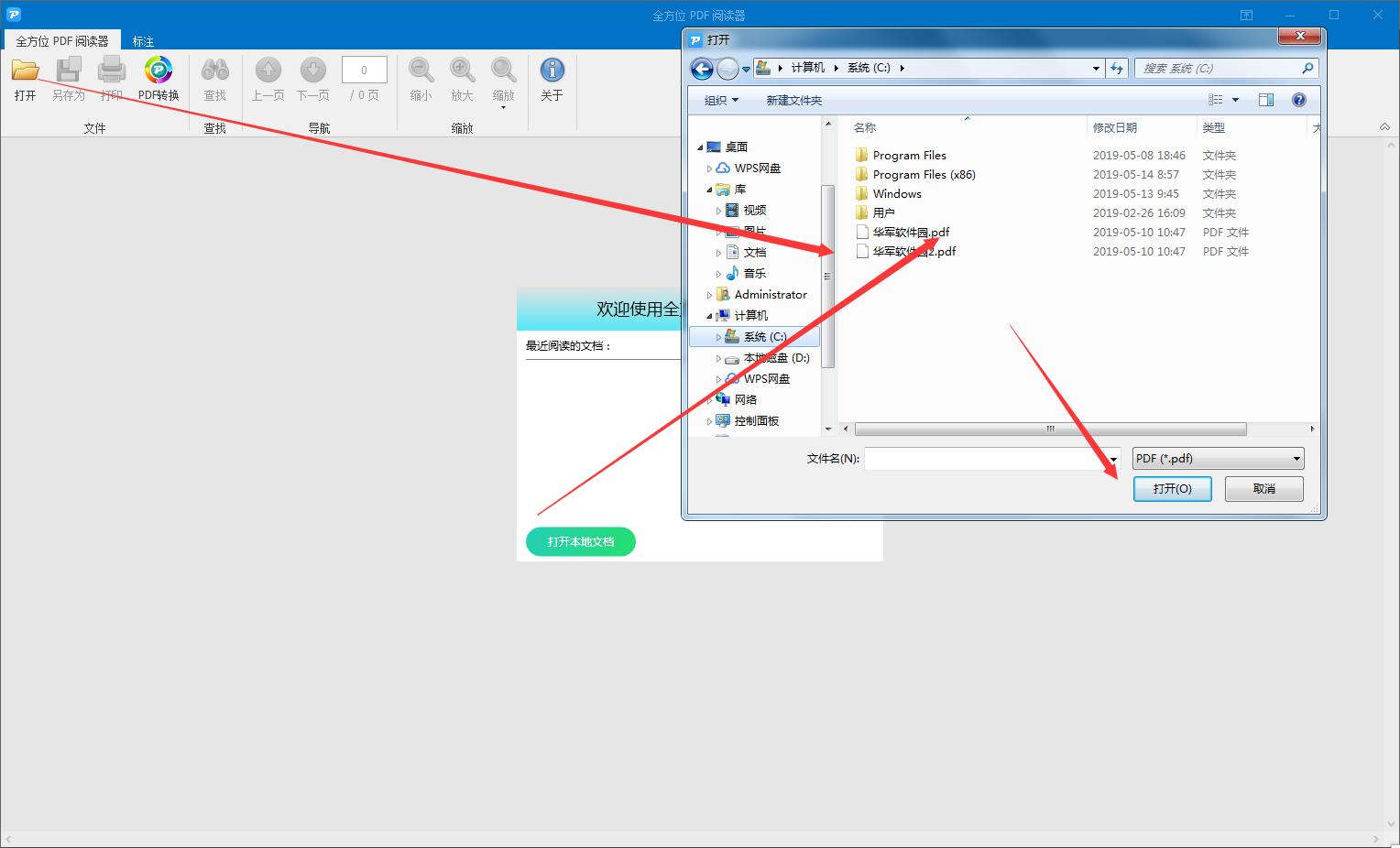This screenshot has height=848, width=1400.
Task: Expand the PDF (*.pdf) file type dropdown
Action: click(1218, 459)
